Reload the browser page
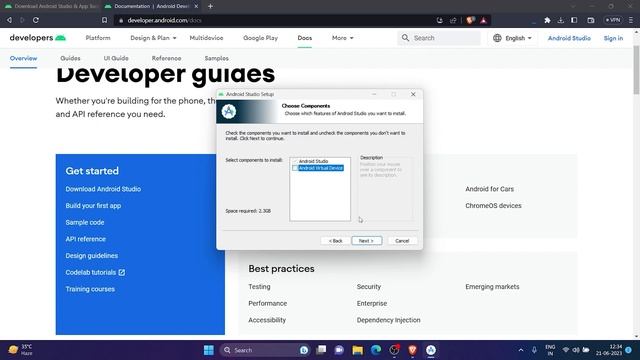 (x=36, y=20)
